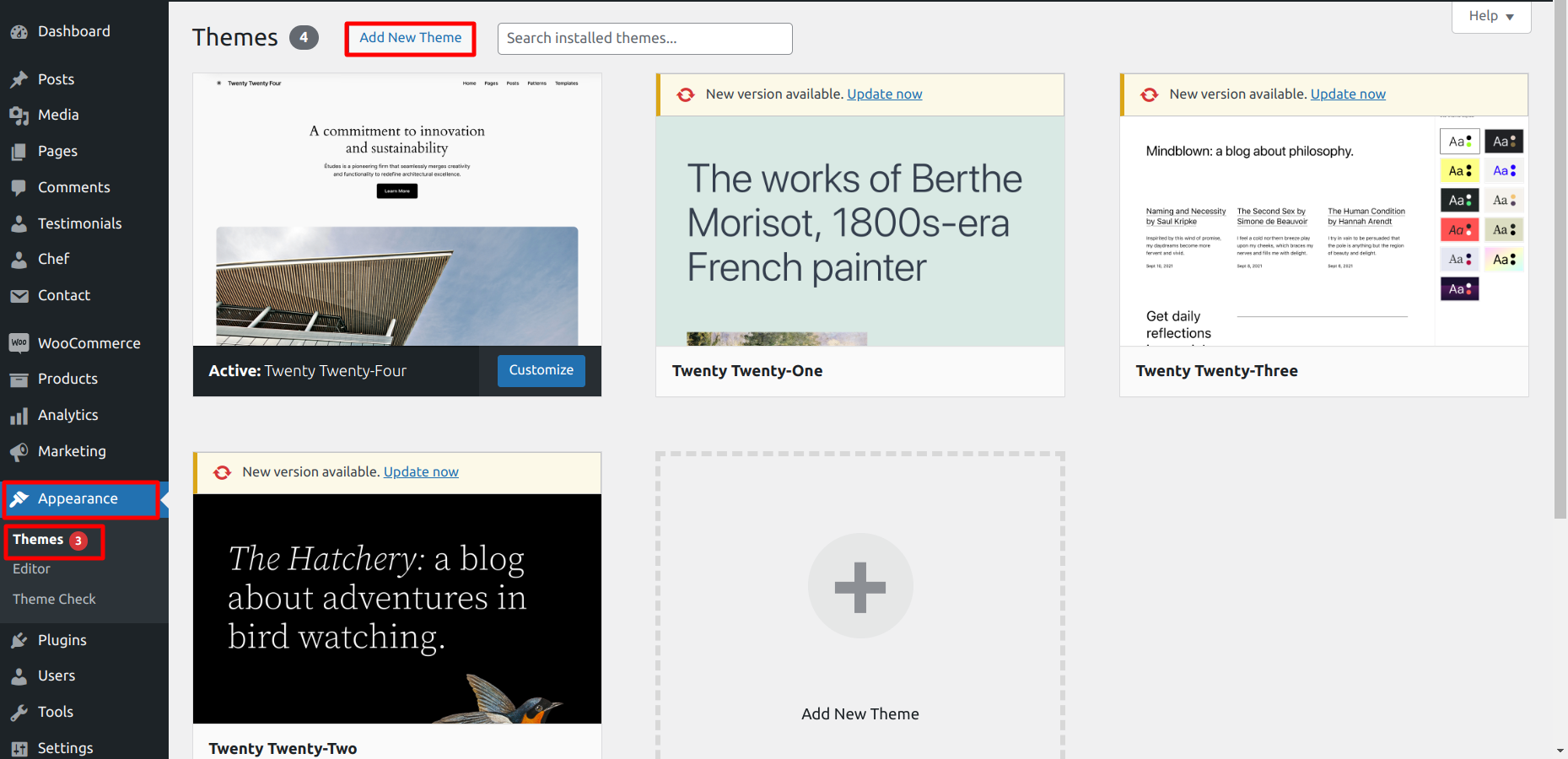
Task: Click the Tools wrench icon
Action: (19, 713)
